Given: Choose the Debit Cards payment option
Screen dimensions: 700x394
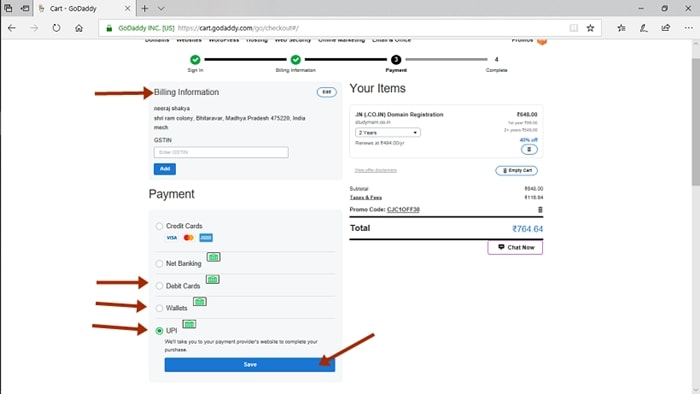Looking at the screenshot, I should point(159,286).
